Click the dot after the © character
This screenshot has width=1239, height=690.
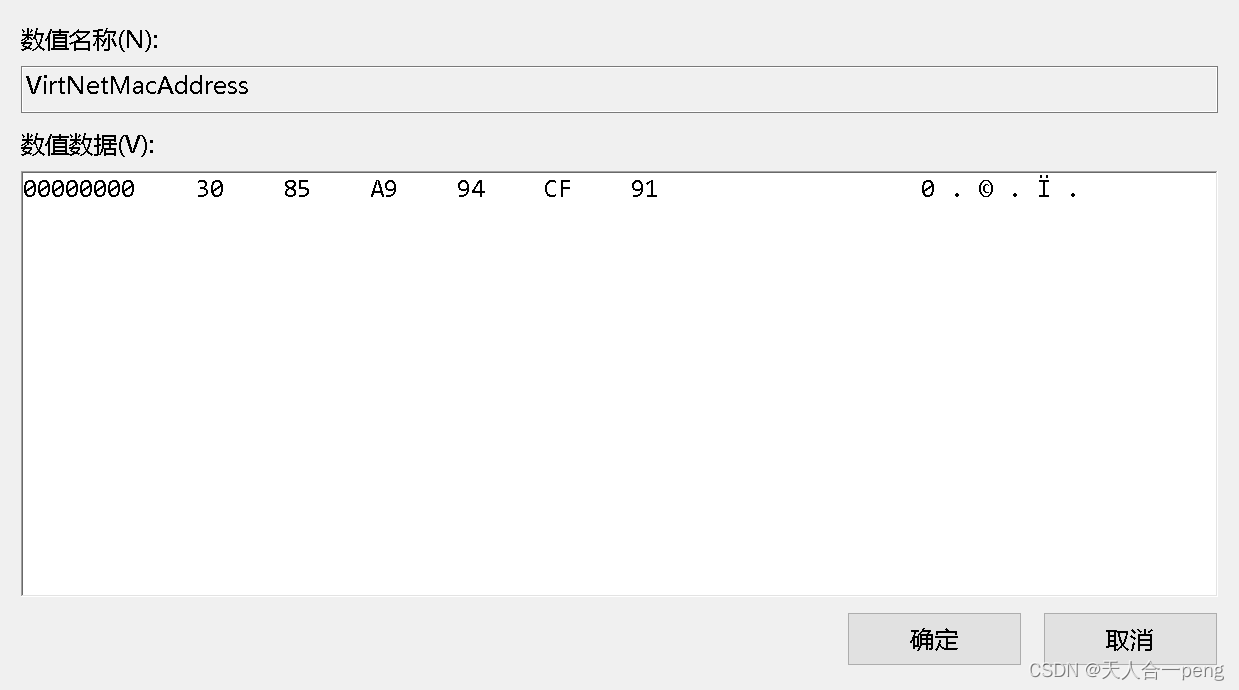[1015, 191]
